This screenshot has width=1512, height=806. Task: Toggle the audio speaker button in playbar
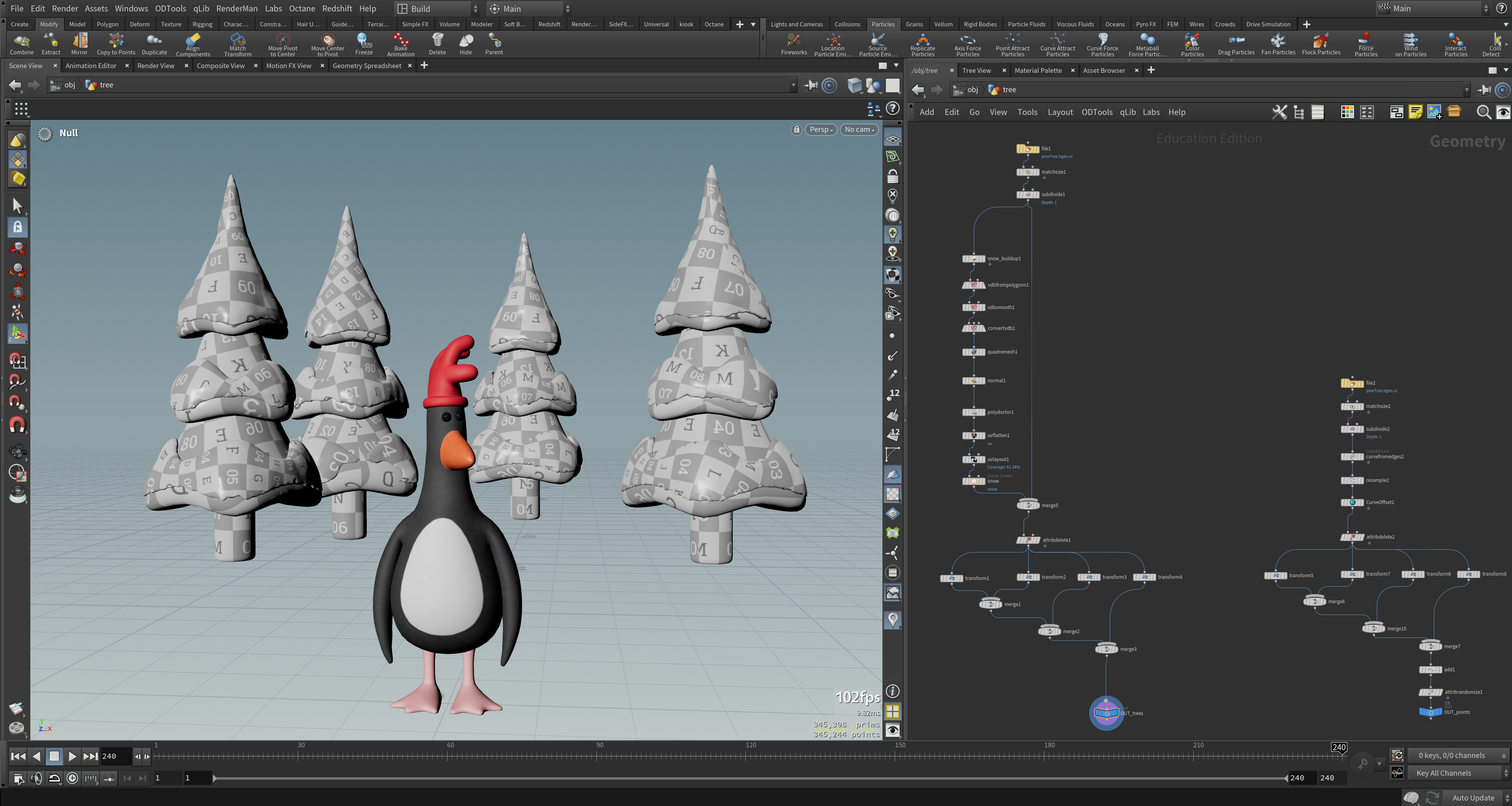coord(36,778)
